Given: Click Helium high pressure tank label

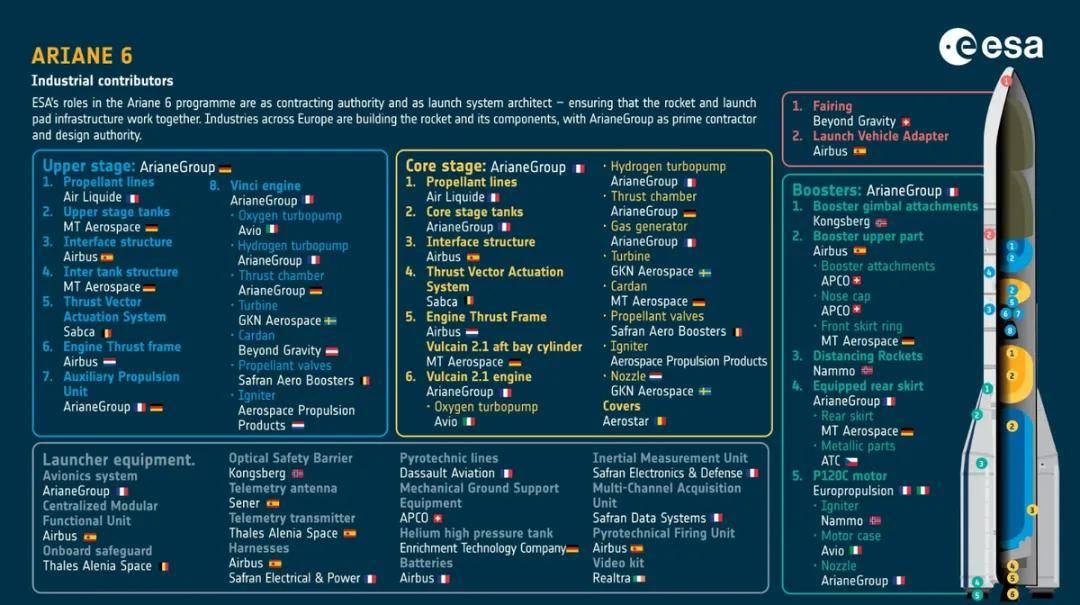Looking at the screenshot, I should [x=476, y=533].
